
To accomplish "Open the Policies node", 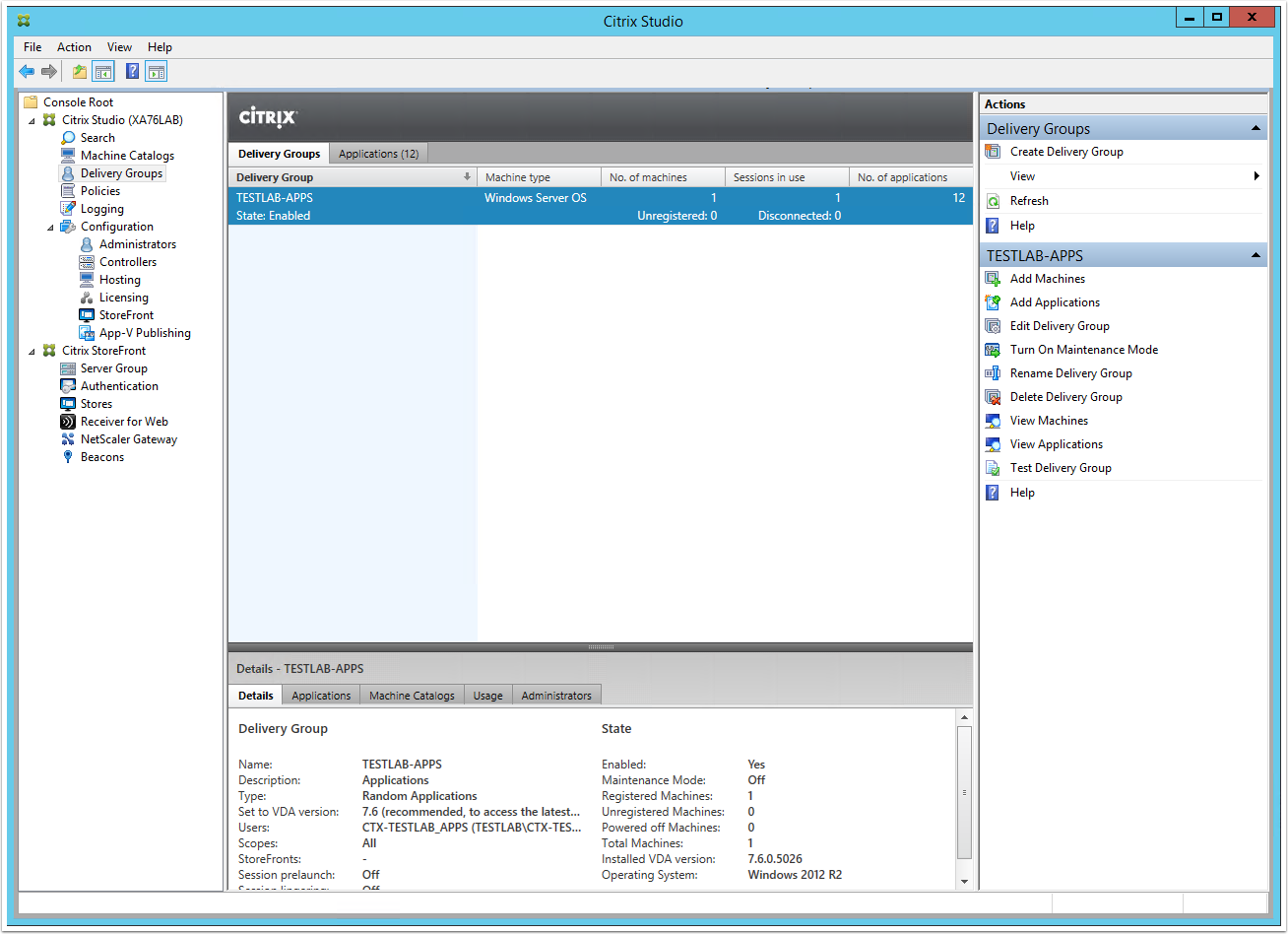I will coord(100,191).
